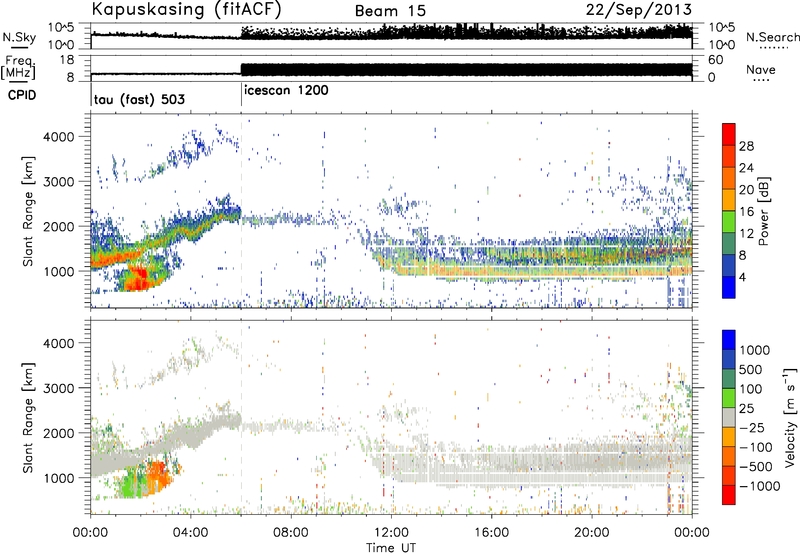Click the red top of power colorbar

pyautogui.click(x=729, y=134)
